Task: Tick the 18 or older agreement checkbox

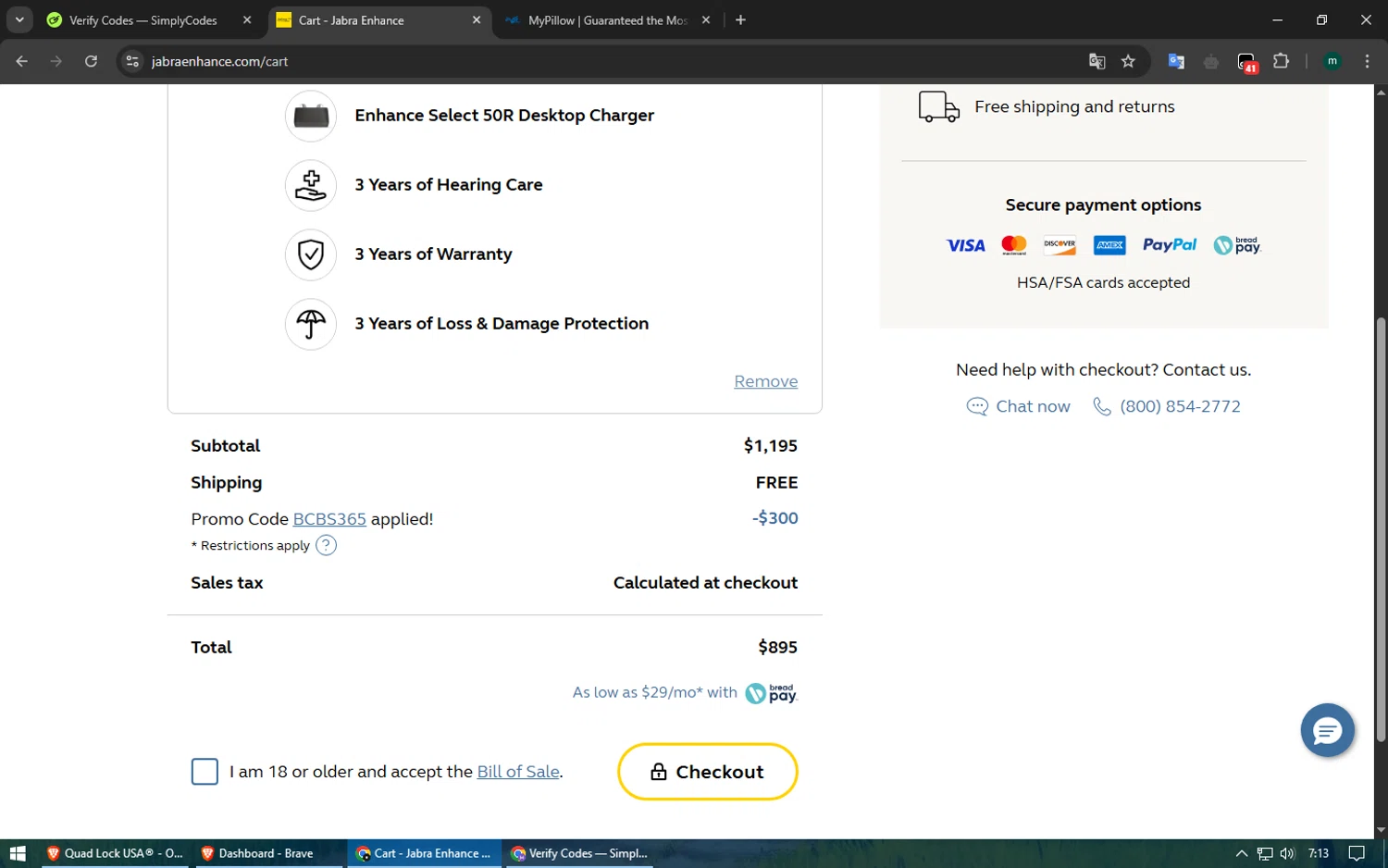Action: coord(204,772)
